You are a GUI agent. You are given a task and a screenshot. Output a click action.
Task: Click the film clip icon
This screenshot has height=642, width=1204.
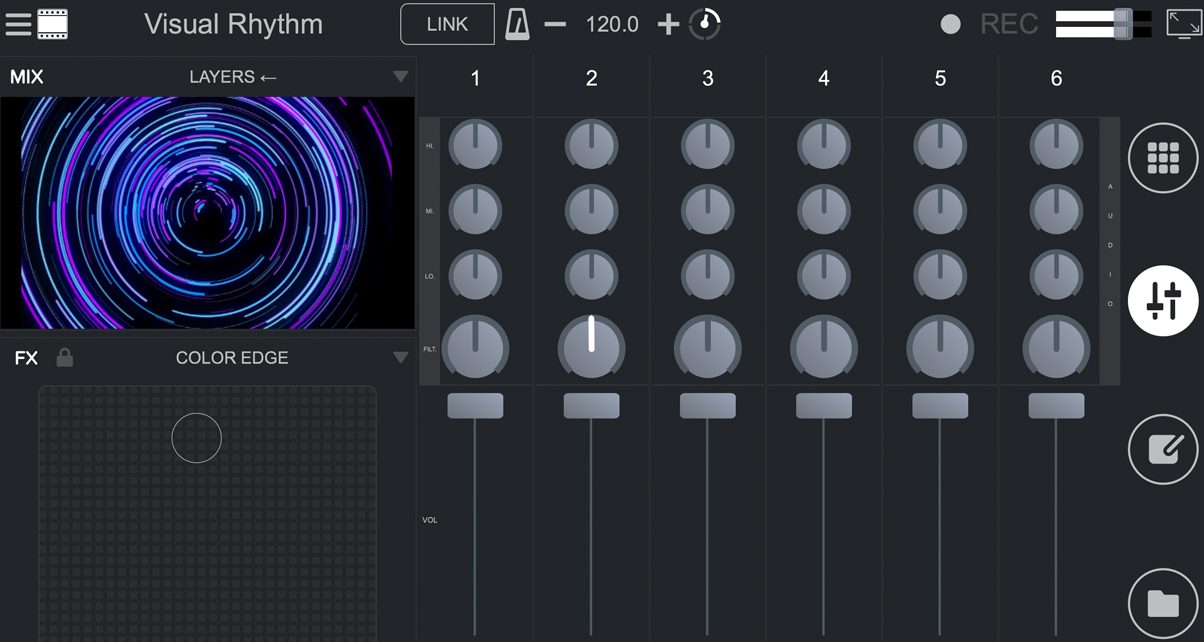coord(52,24)
